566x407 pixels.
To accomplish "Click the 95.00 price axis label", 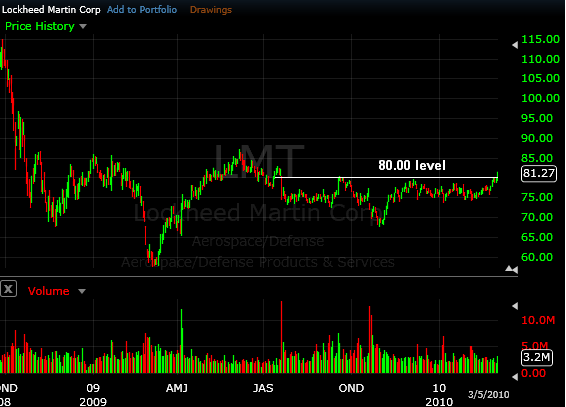I will tap(537, 118).
